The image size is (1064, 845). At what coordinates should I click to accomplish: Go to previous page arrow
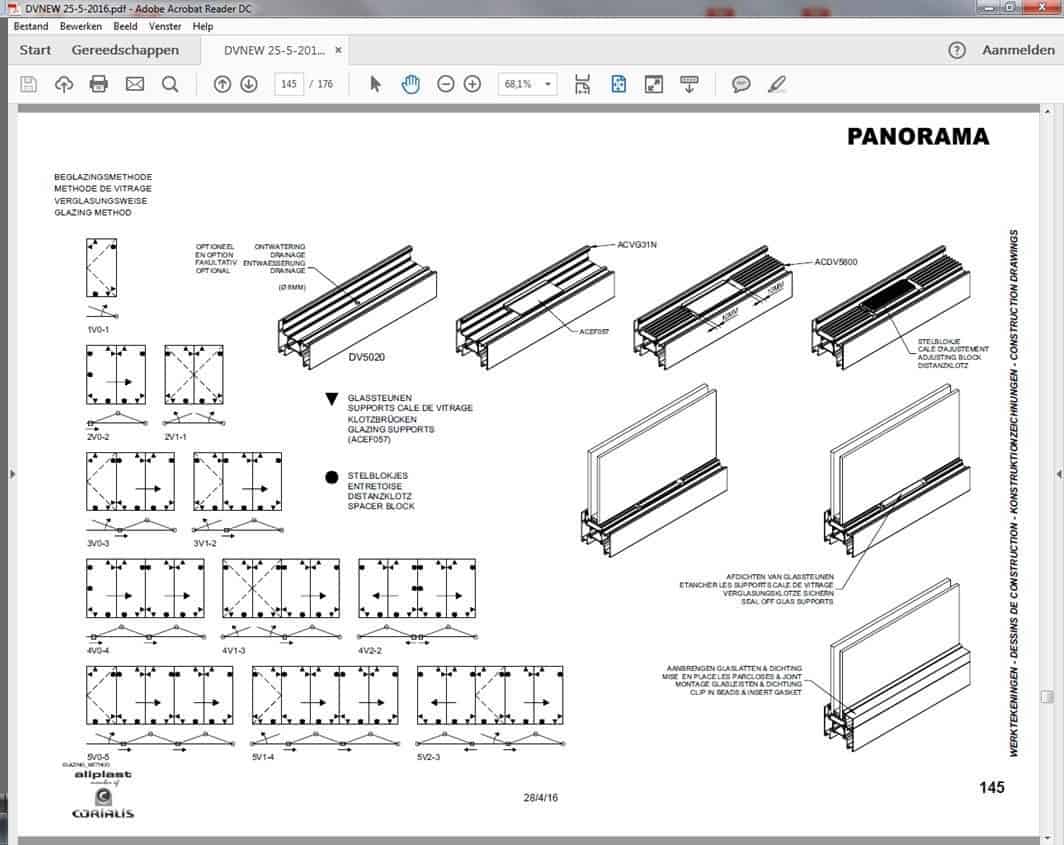coord(222,84)
